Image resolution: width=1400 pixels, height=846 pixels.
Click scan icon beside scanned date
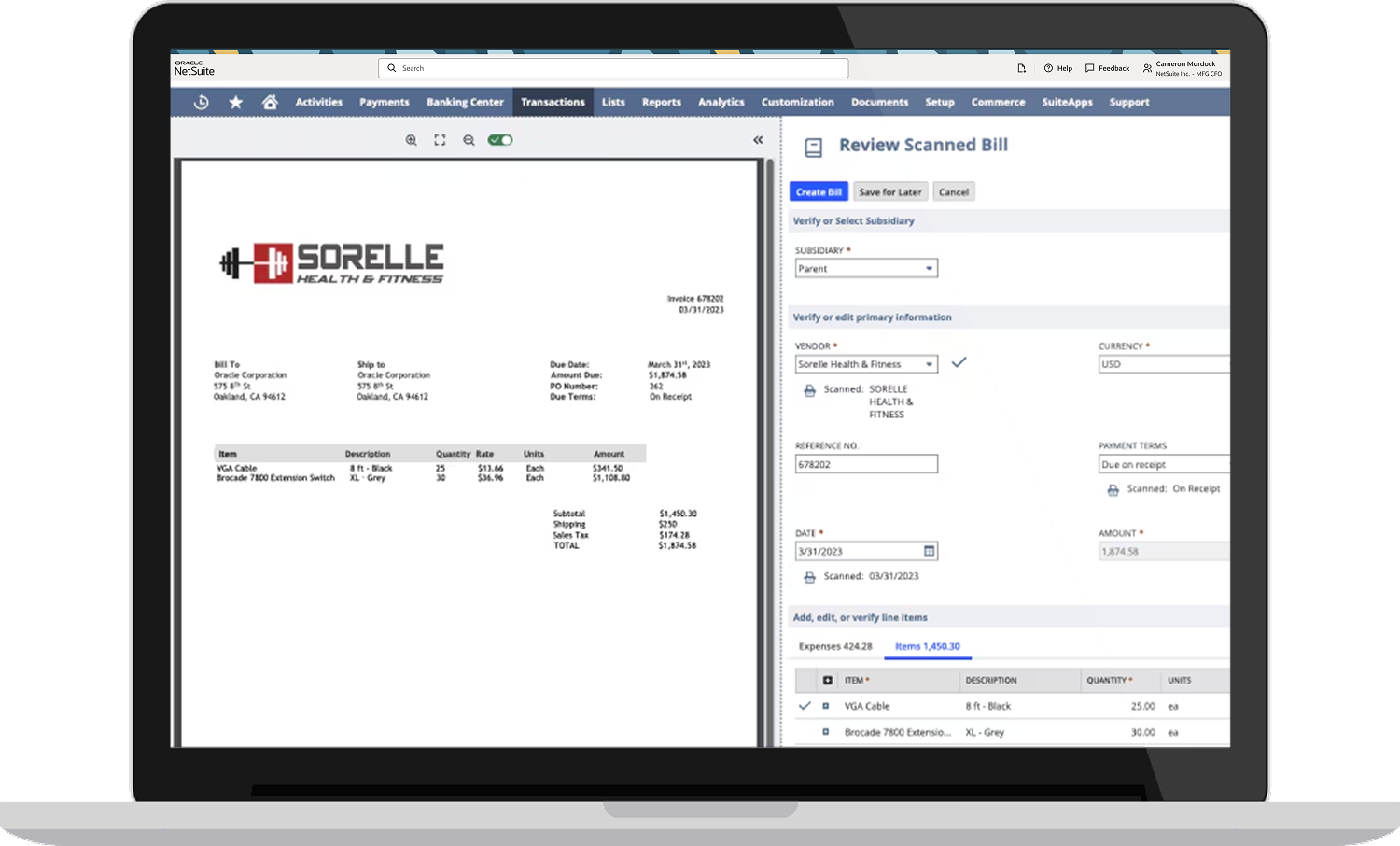(809, 577)
